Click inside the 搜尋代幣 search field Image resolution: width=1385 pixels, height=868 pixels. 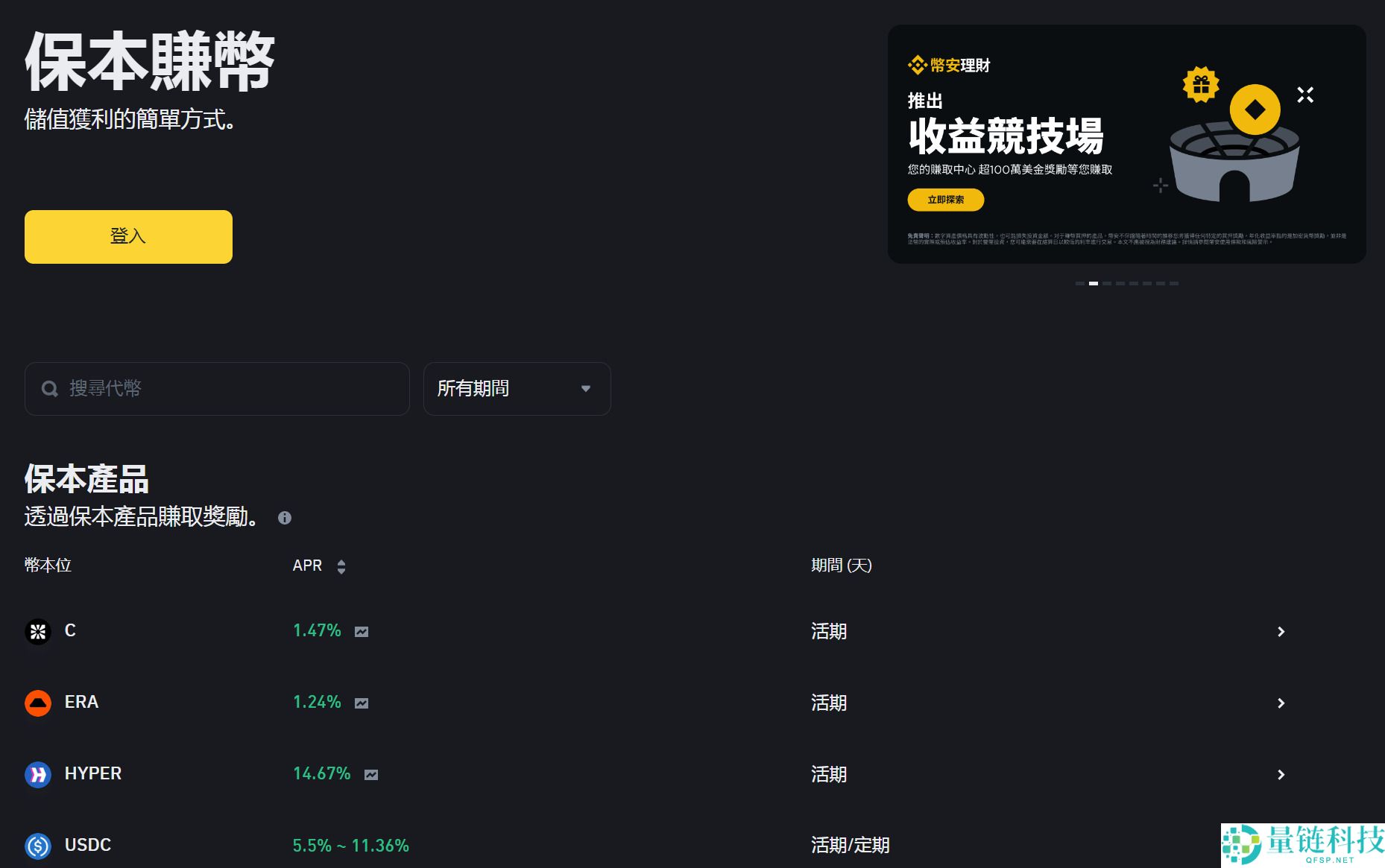click(x=216, y=388)
